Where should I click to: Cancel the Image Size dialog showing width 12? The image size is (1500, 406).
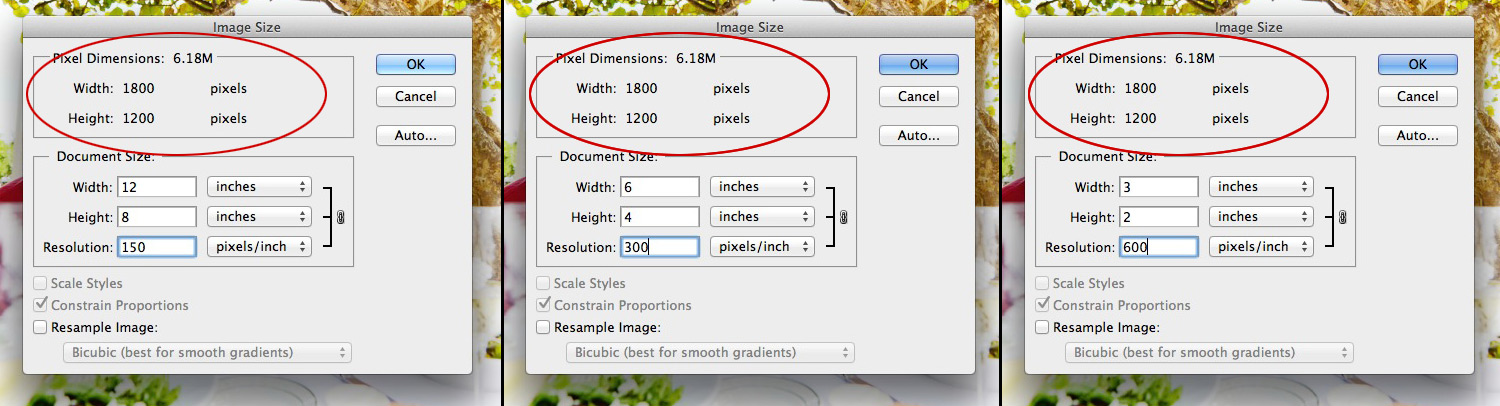pyautogui.click(x=416, y=97)
